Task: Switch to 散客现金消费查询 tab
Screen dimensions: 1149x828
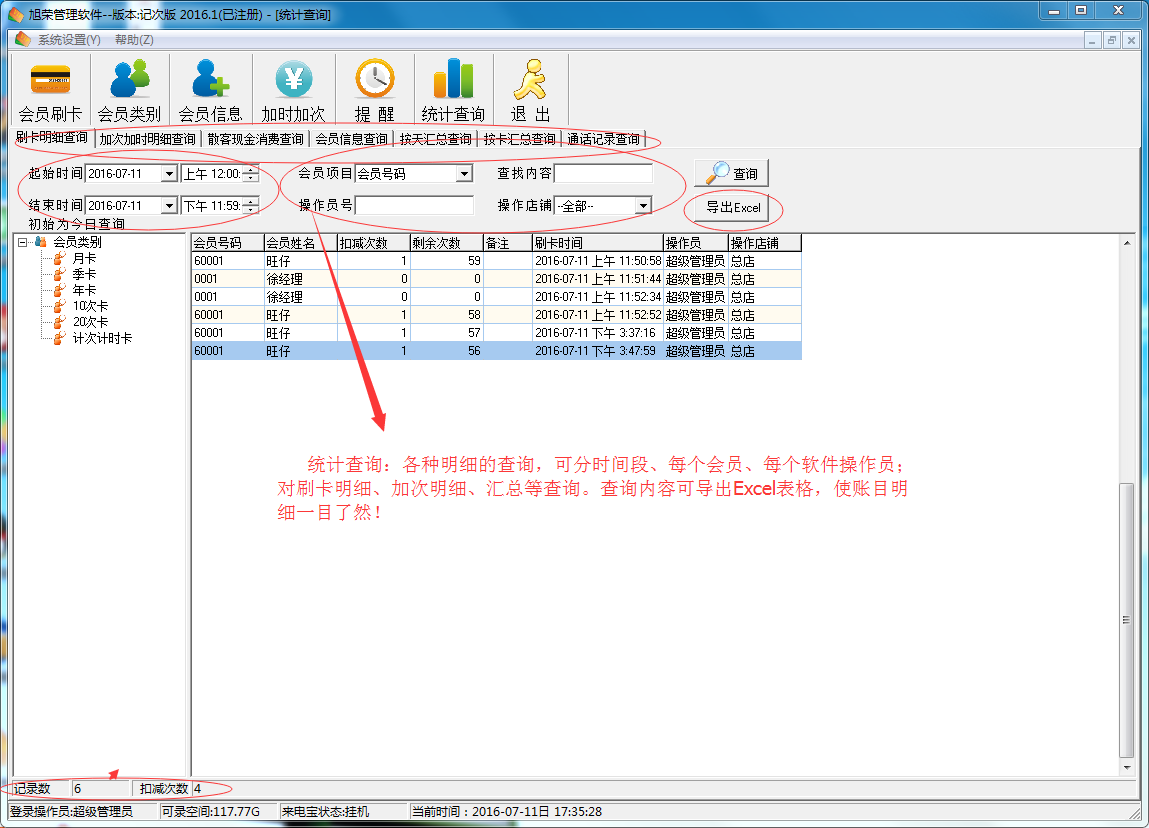Action: point(255,139)
